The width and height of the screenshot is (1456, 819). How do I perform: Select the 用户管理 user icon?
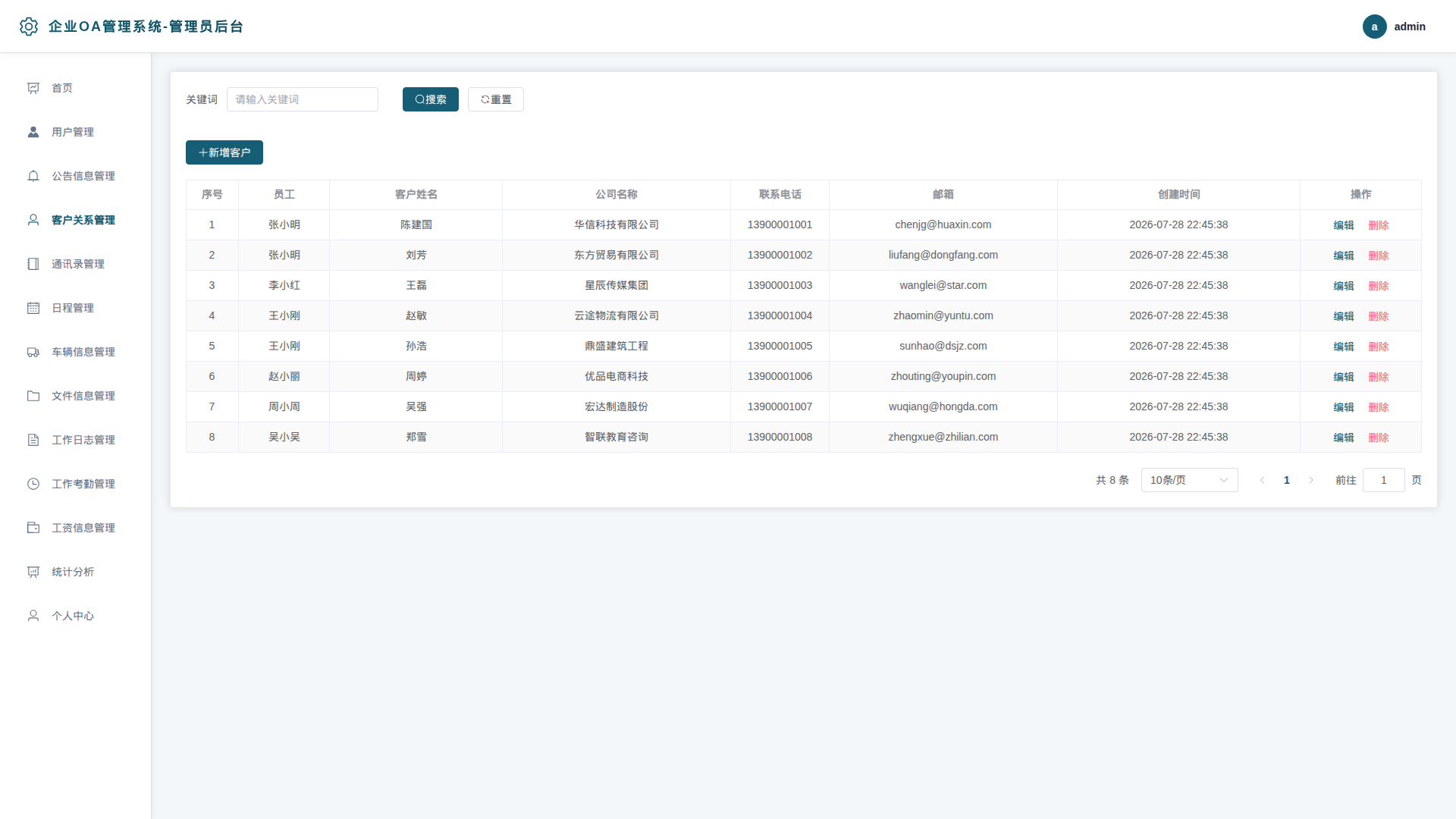coord(33,132)
